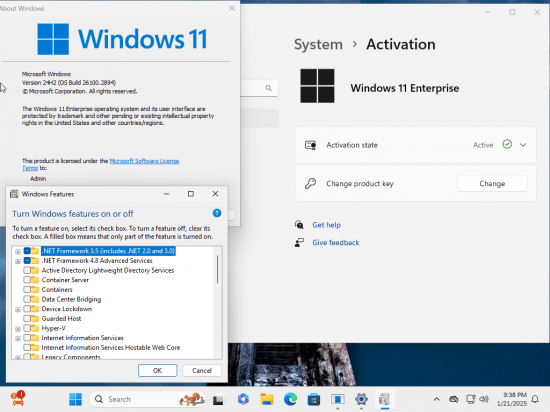Click Change product key button
This screenshot has height=412, width=550.
pyautogui.click(x=492, y=183)
